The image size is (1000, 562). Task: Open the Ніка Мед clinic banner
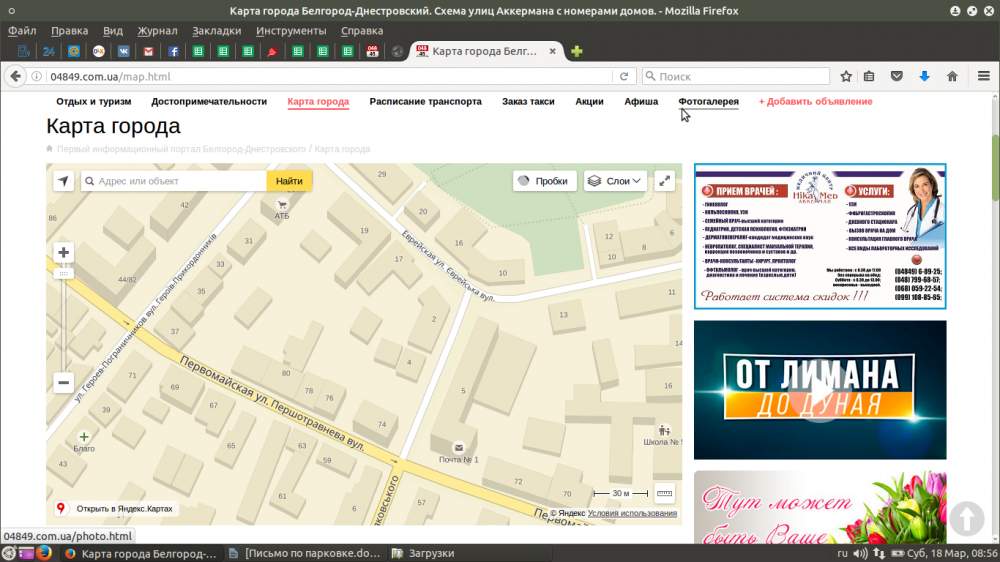[820, 236]
